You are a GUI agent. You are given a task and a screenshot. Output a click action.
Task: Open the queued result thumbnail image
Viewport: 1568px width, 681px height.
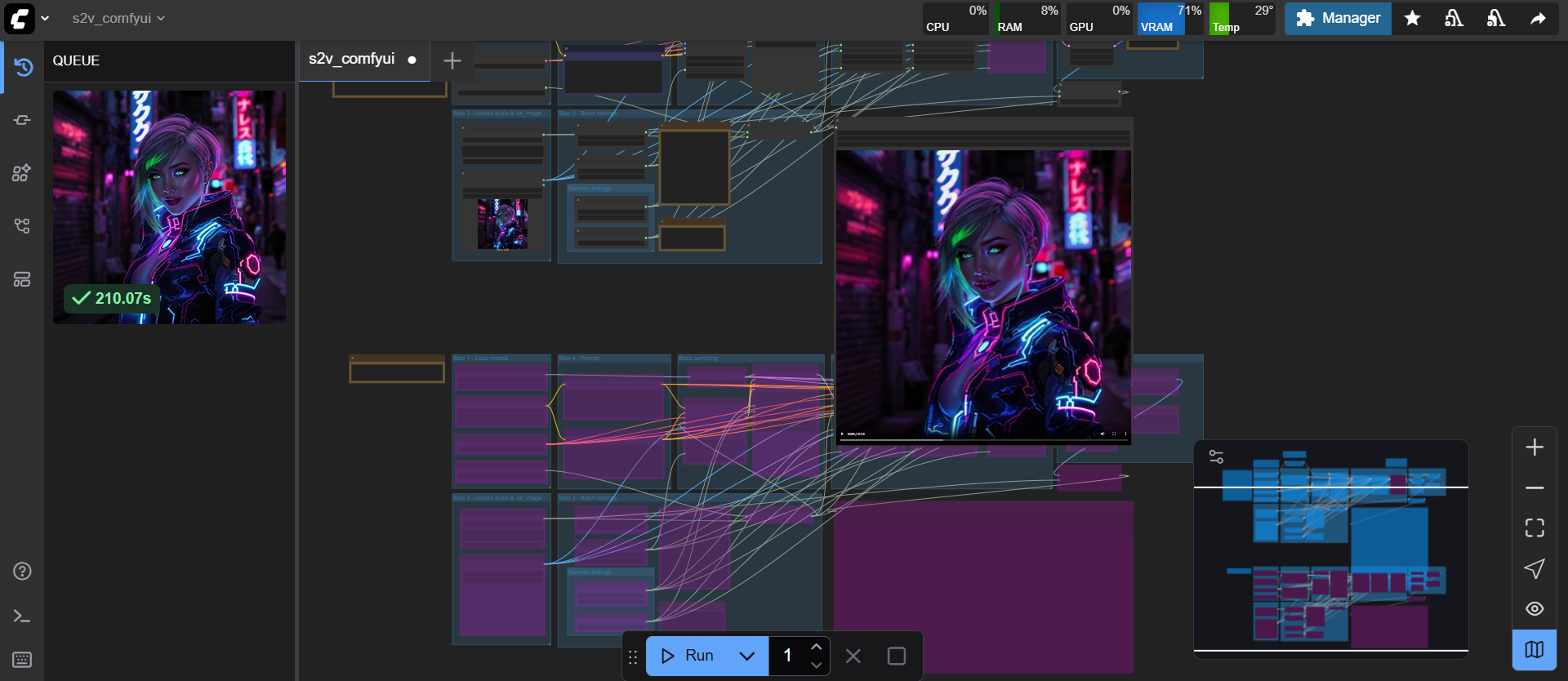click(x=169, y=207)
